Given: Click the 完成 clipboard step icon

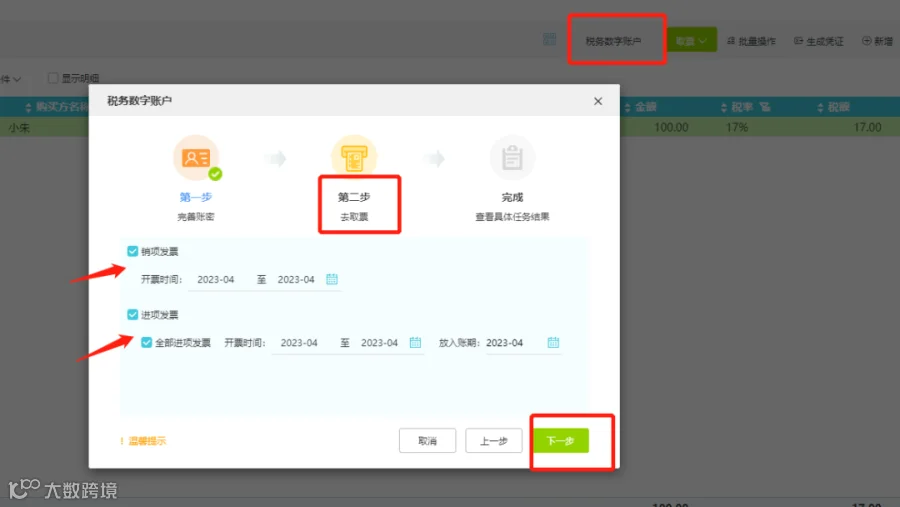Looking at the screenshot, I should [x=512, y=157].
